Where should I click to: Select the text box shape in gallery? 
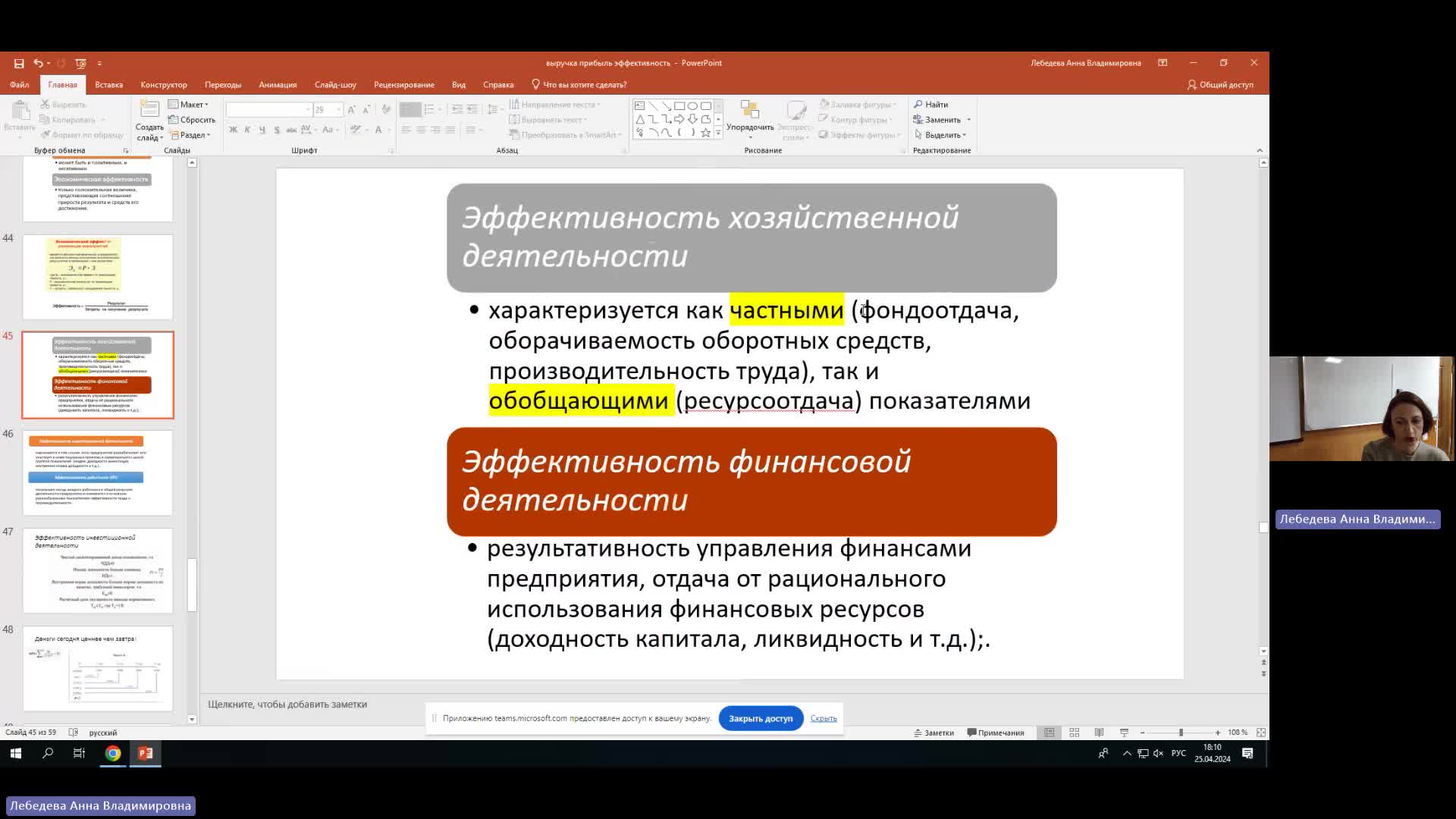pos(640,106)
